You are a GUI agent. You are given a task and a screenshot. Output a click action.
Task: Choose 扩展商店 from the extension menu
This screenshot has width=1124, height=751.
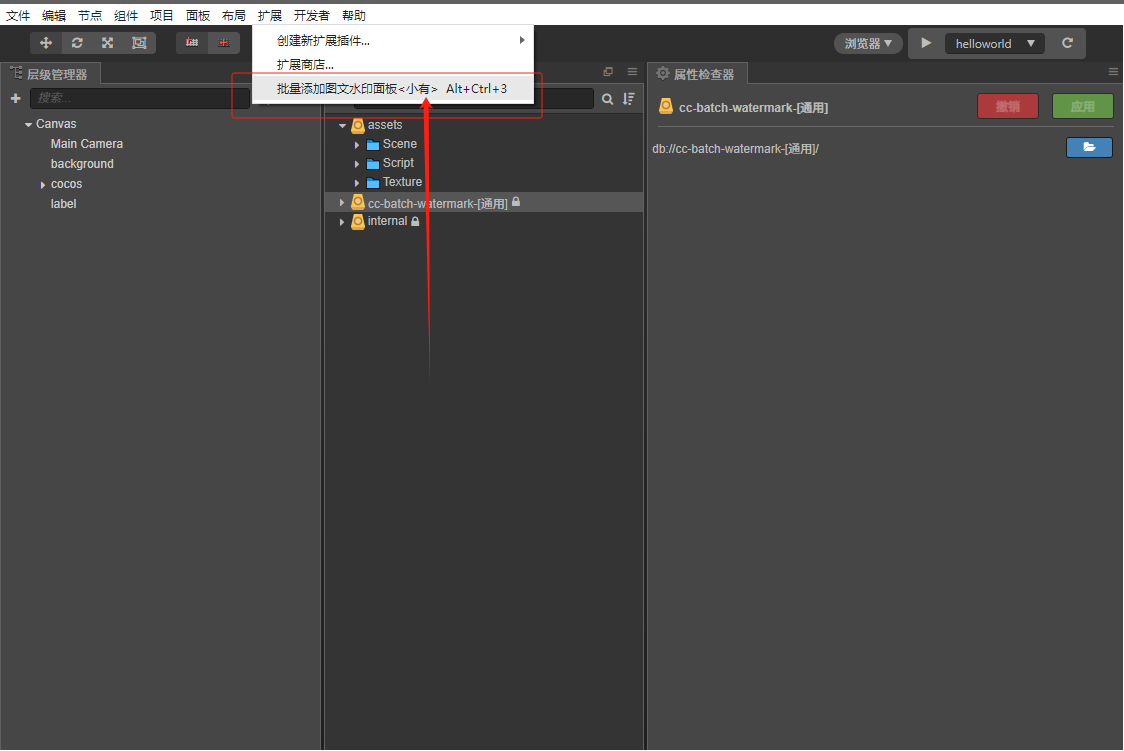(x=305, y=65)
